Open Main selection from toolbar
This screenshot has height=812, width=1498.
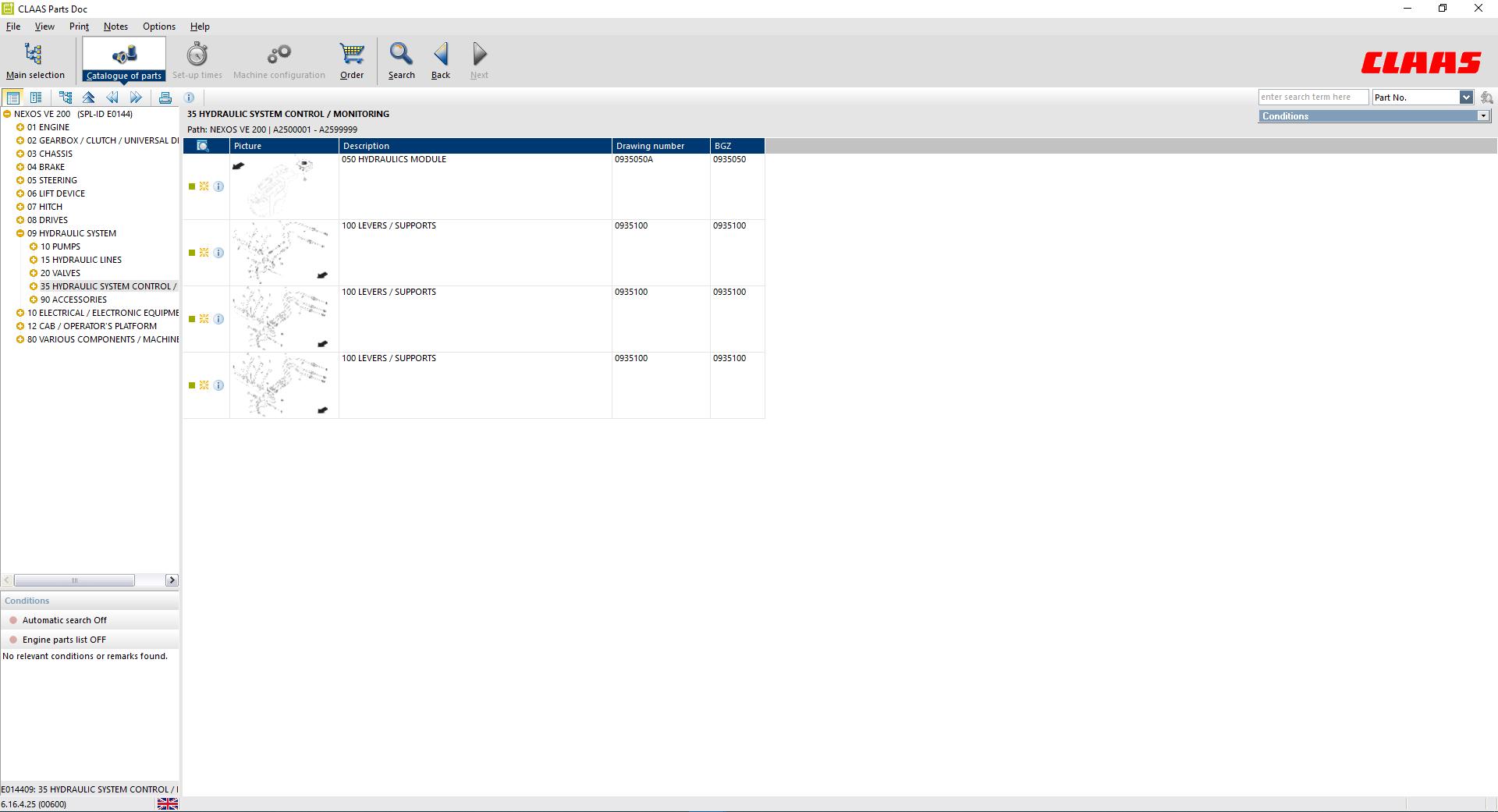click(35, 61)
